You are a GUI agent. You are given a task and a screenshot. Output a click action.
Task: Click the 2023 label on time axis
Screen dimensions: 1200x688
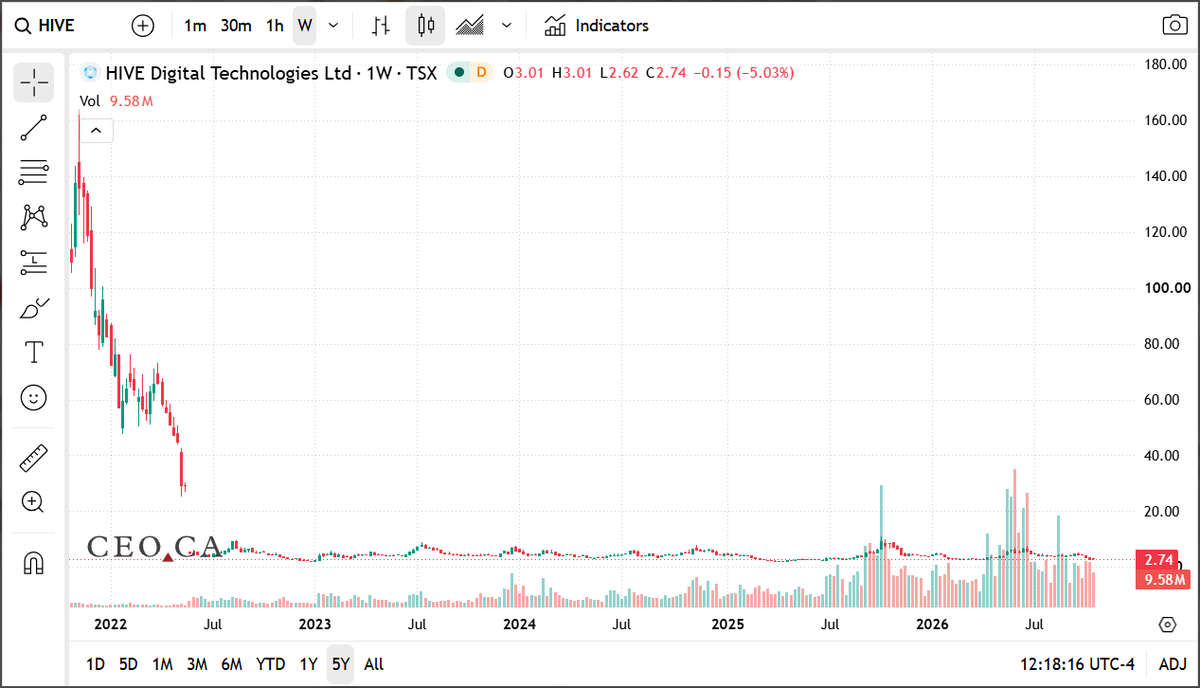(315, 625)
